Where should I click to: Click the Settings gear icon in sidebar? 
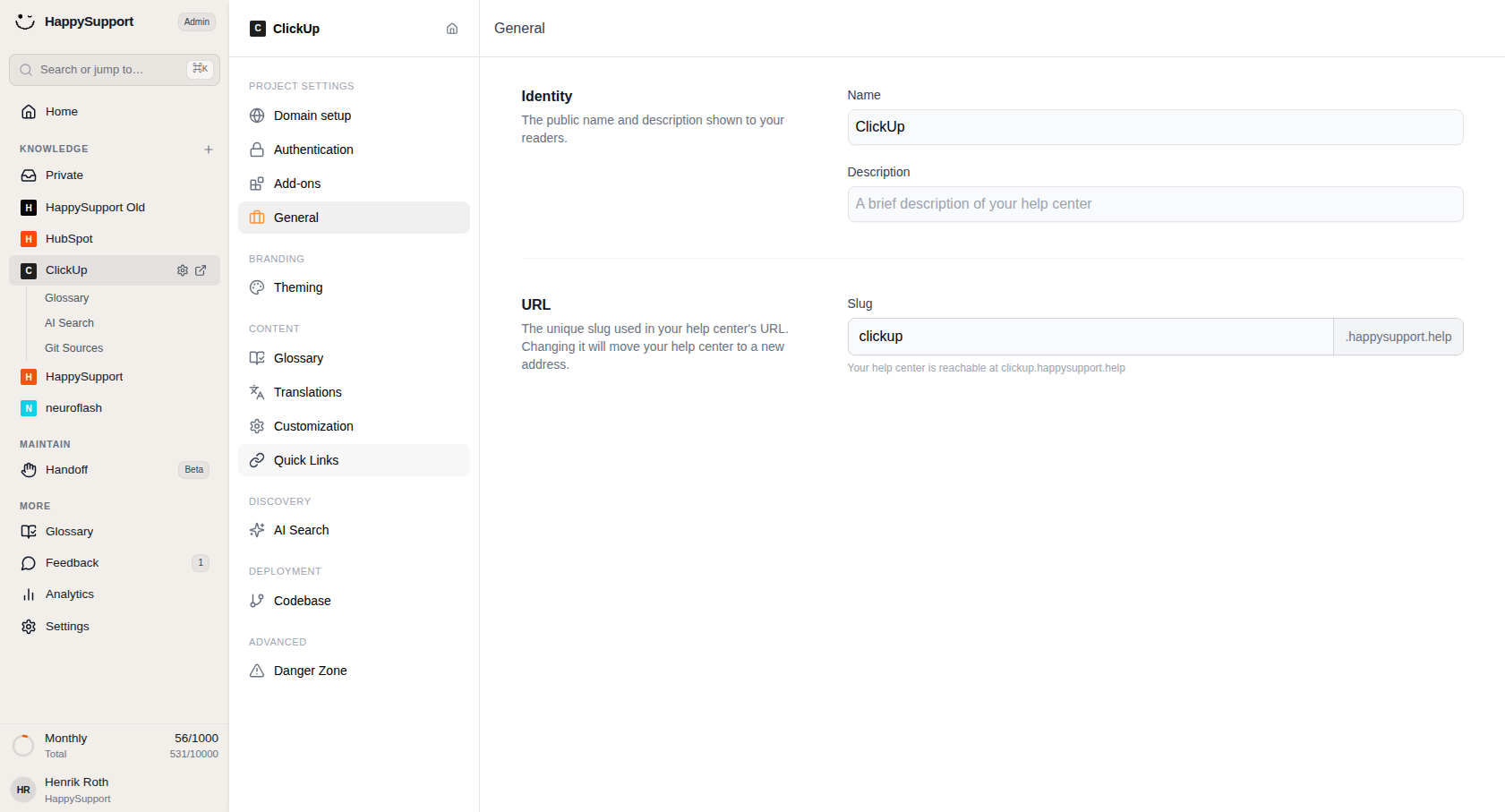[29, 627]
